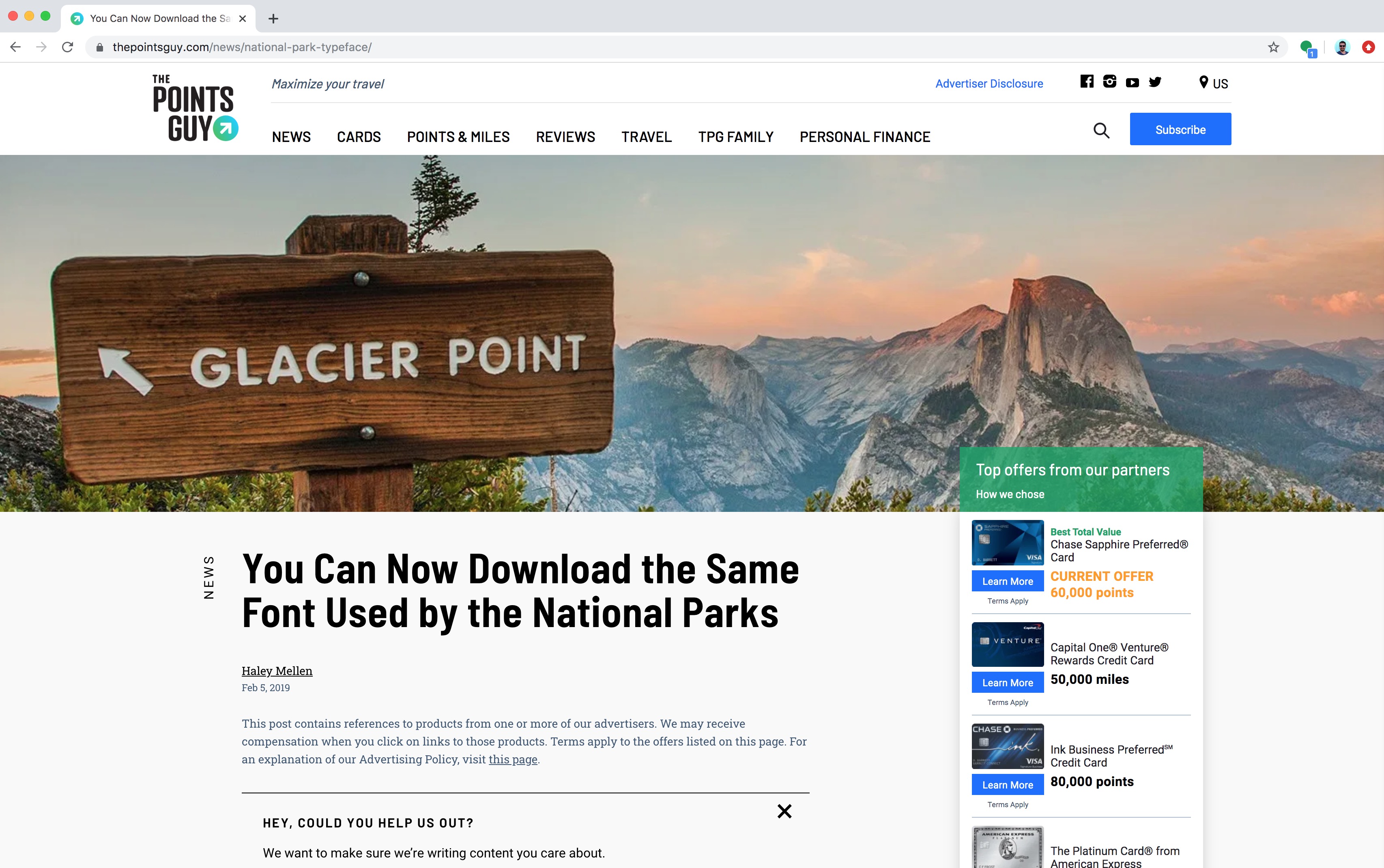Open author Haley Mellen's page

click(x=277, y=670)
